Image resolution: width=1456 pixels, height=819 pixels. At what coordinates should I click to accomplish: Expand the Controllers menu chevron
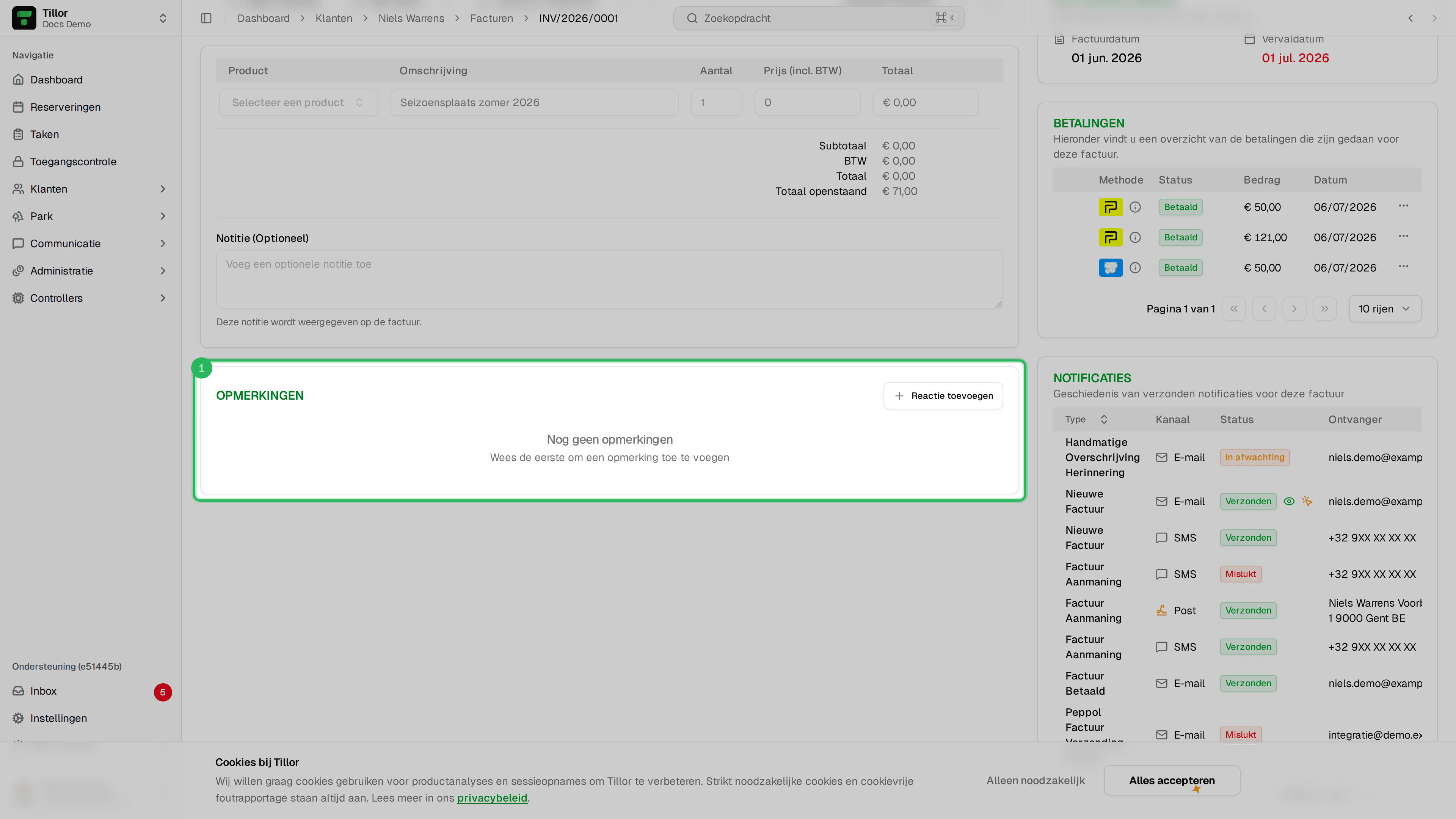[163, 298]
